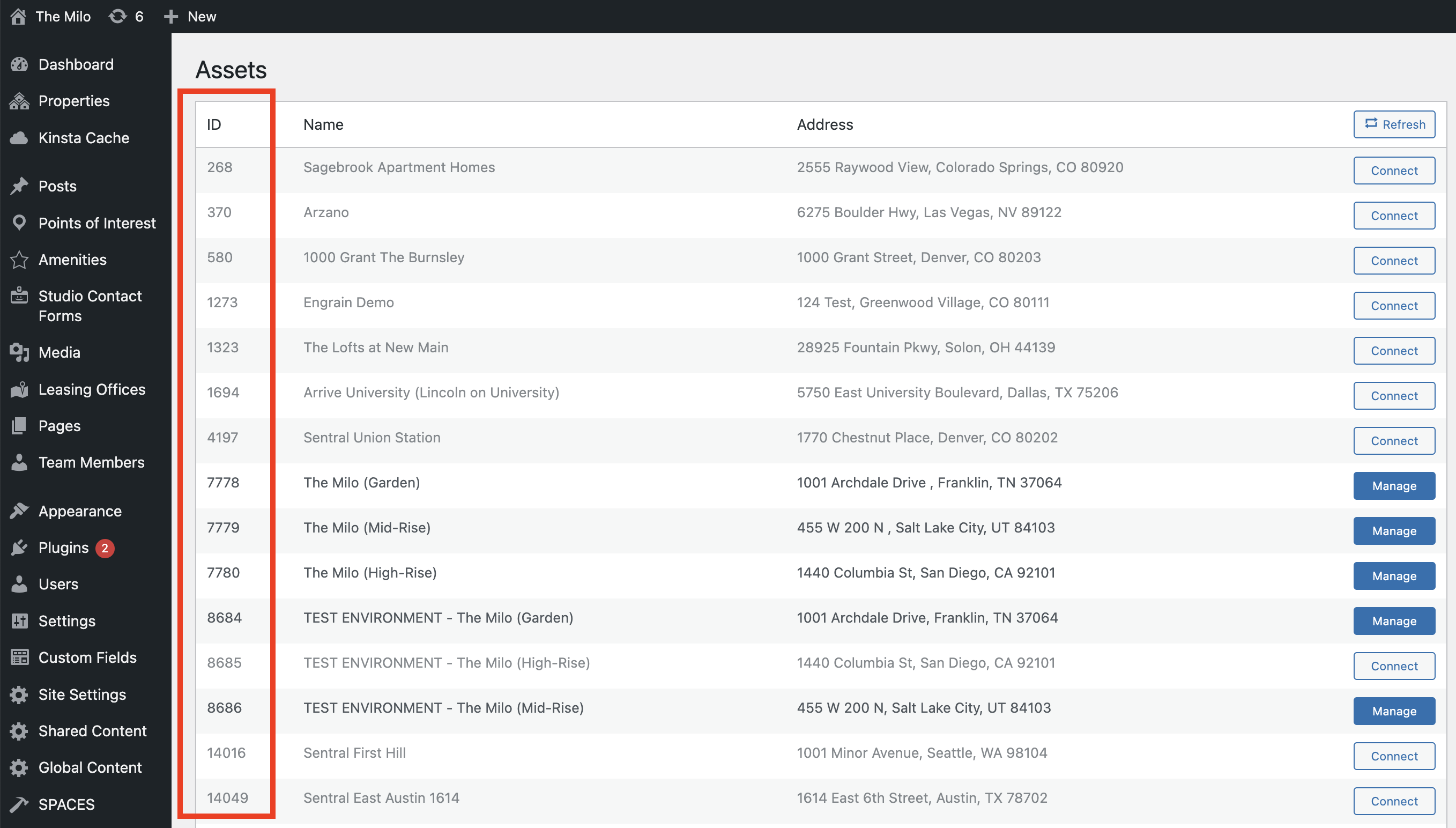Connect 1000 Grant The Burnsley asset
The width and height of the screenshot is (1456, 828).
[x=1394, y=261]
